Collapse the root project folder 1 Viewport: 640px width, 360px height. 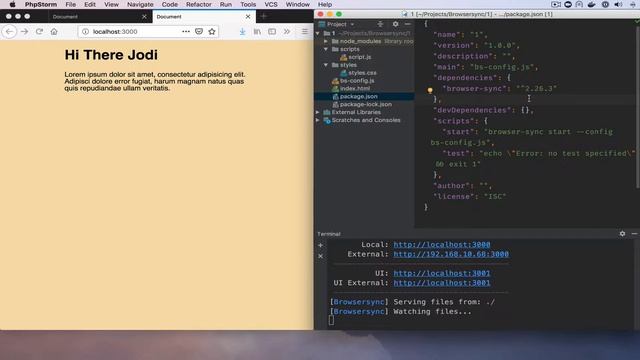click(318, 33)
